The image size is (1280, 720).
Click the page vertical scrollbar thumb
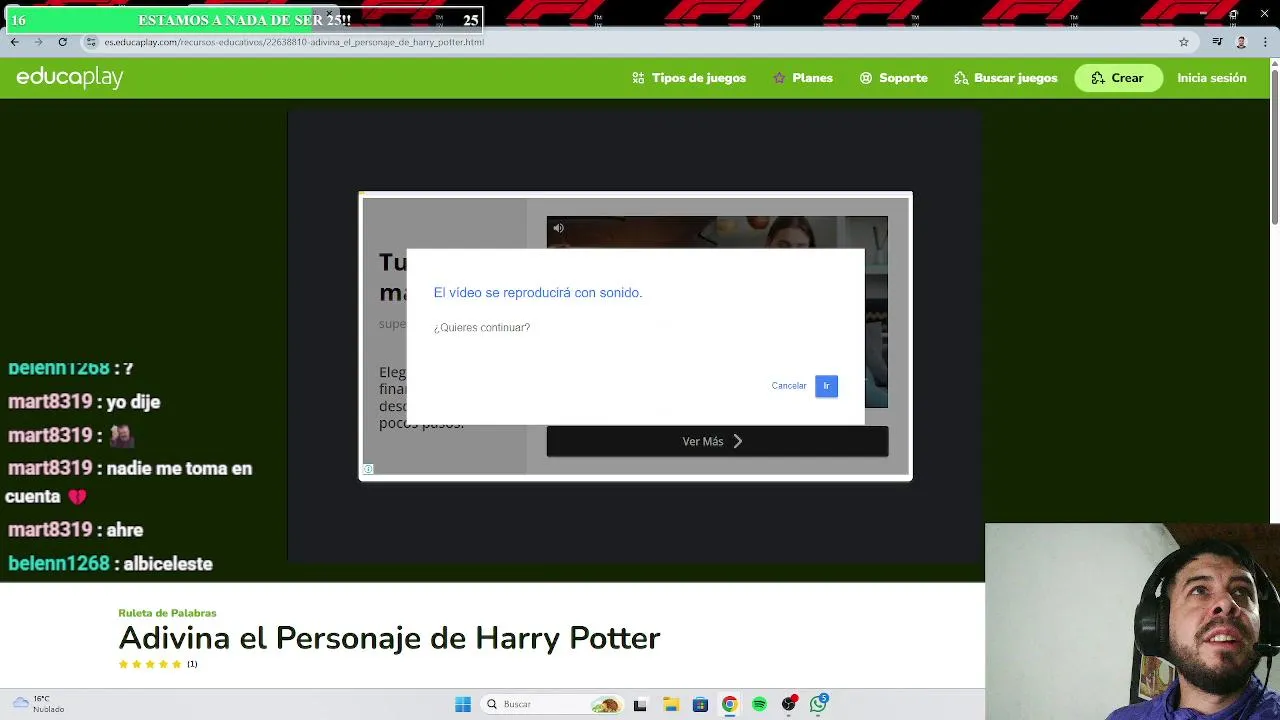[1274, 146]
